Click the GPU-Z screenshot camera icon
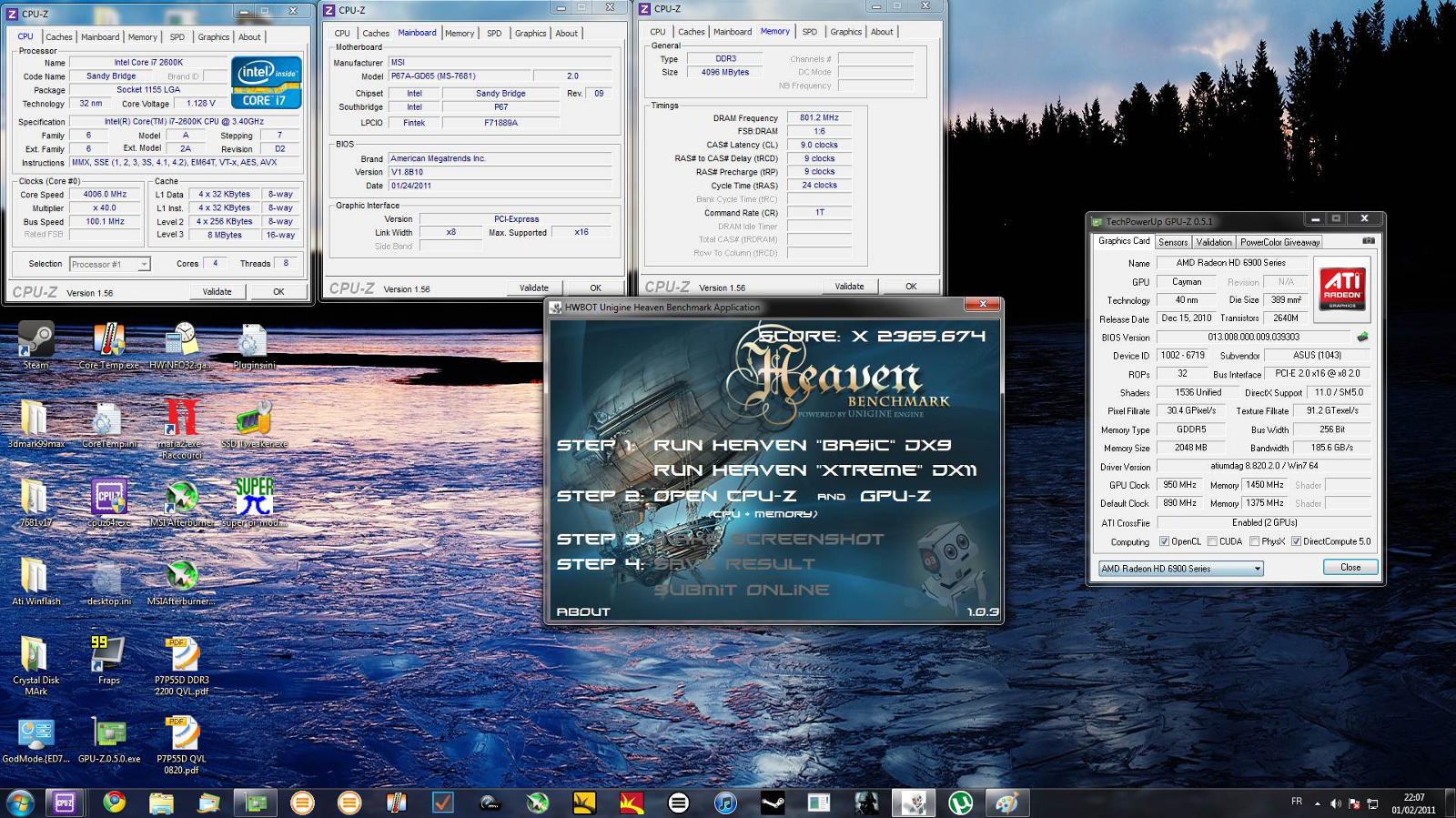Image resolution: width=1456 pixels, height=818 pixels. pyautogui.click(x=1368, y=241)
